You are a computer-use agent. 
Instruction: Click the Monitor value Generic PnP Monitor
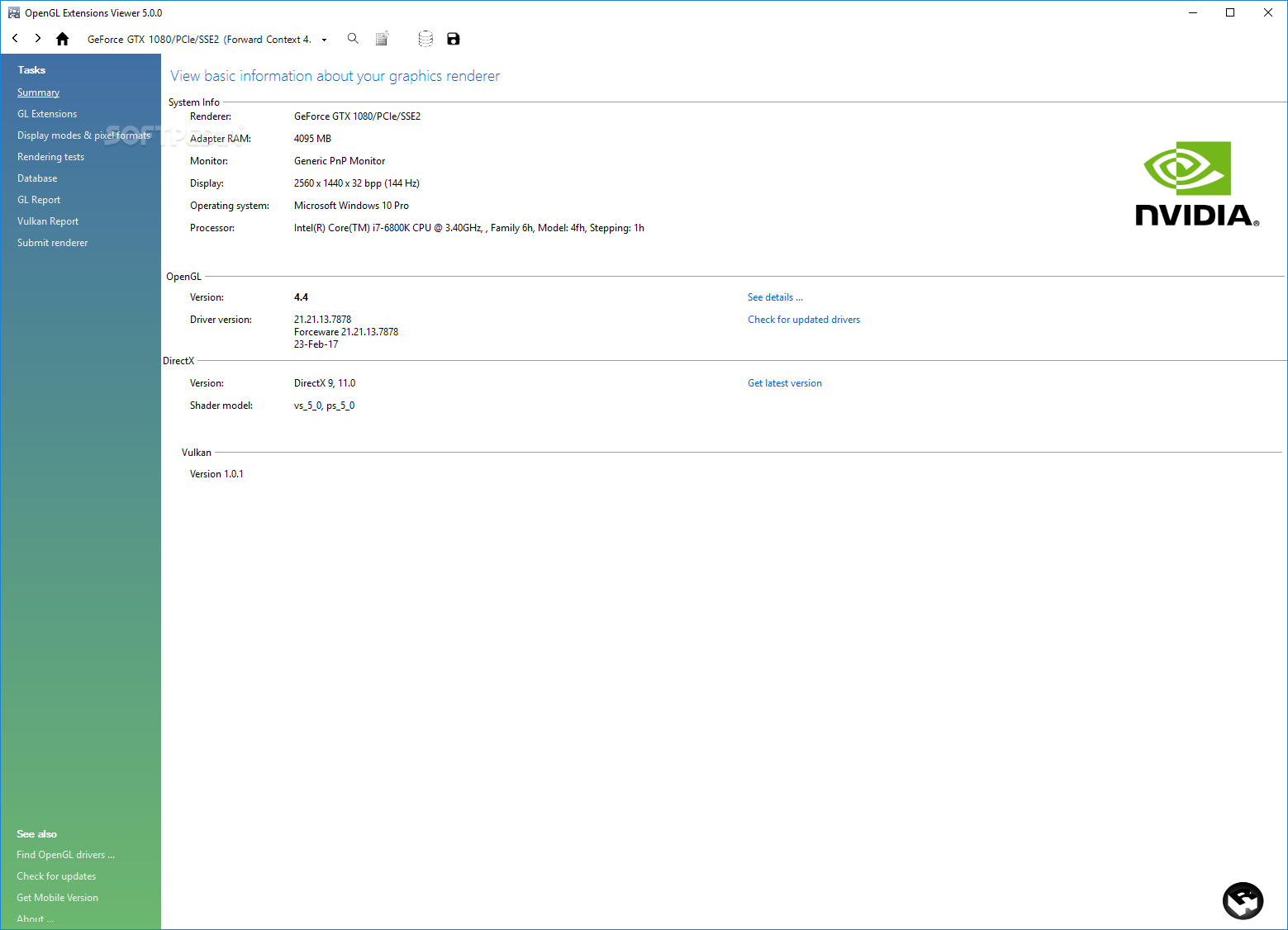click(340, 161)
